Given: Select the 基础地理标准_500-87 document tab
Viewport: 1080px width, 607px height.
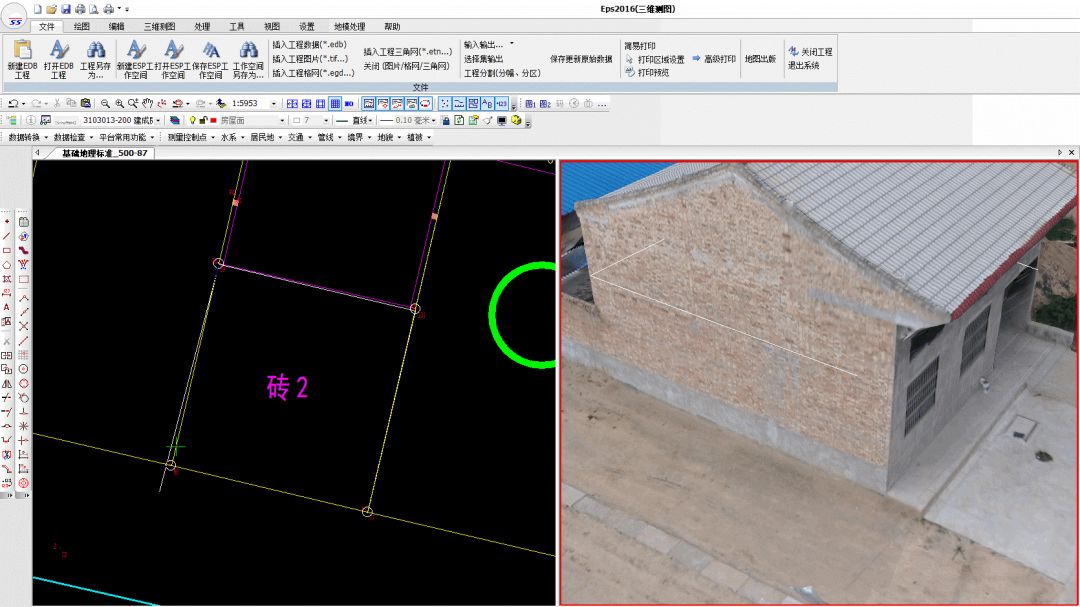Looking at the screenshot, I should [x=104, y=153].
